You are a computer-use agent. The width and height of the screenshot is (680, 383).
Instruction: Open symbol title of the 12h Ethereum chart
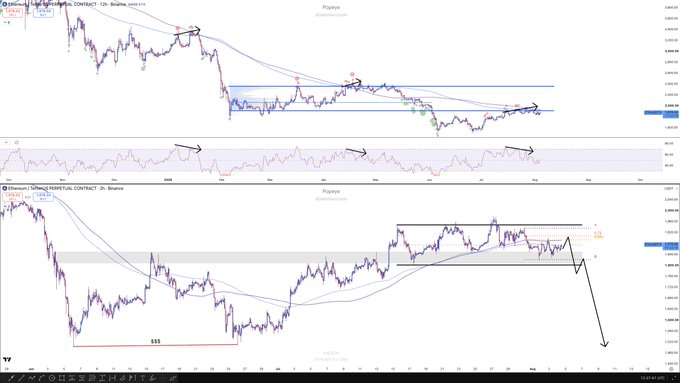(67, 4)
